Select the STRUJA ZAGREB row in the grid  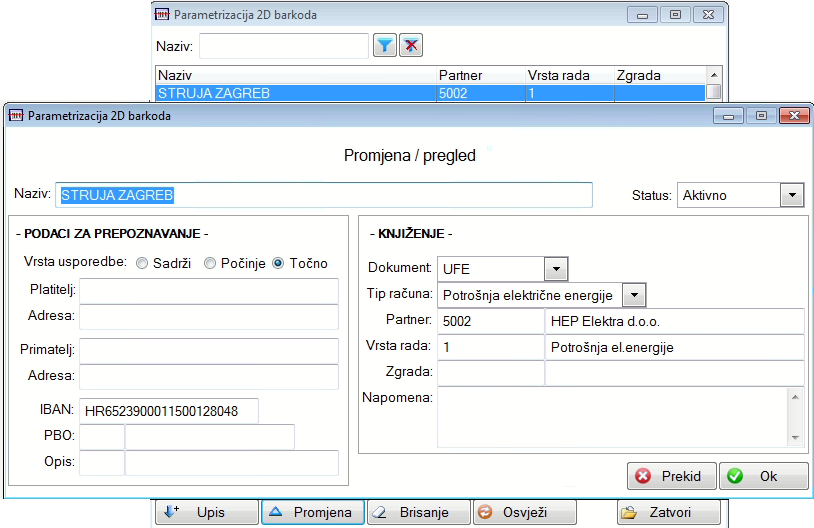click(430, 93)
